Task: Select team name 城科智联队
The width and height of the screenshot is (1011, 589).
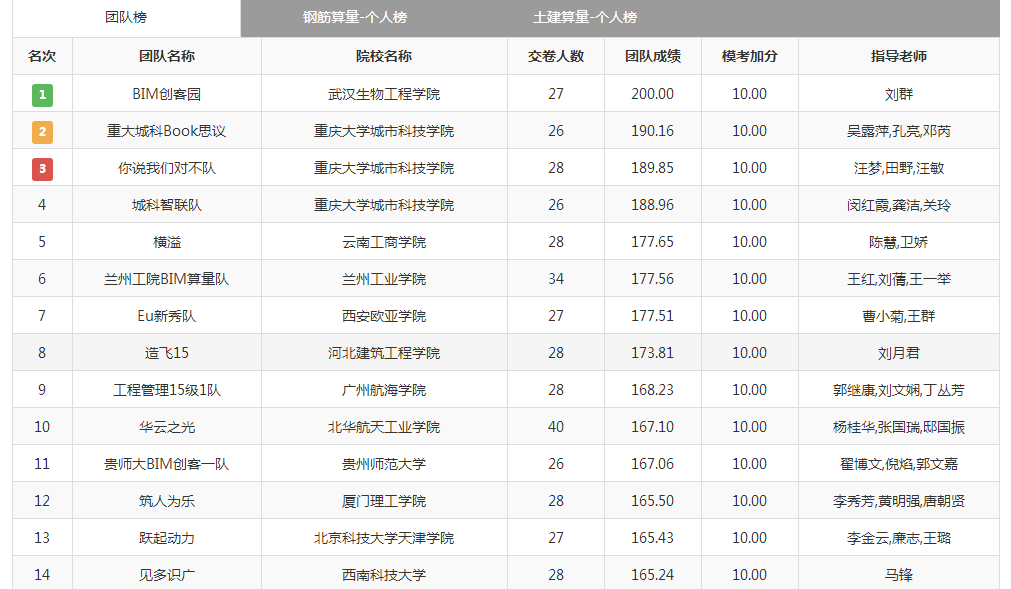Action: point(167,205)
